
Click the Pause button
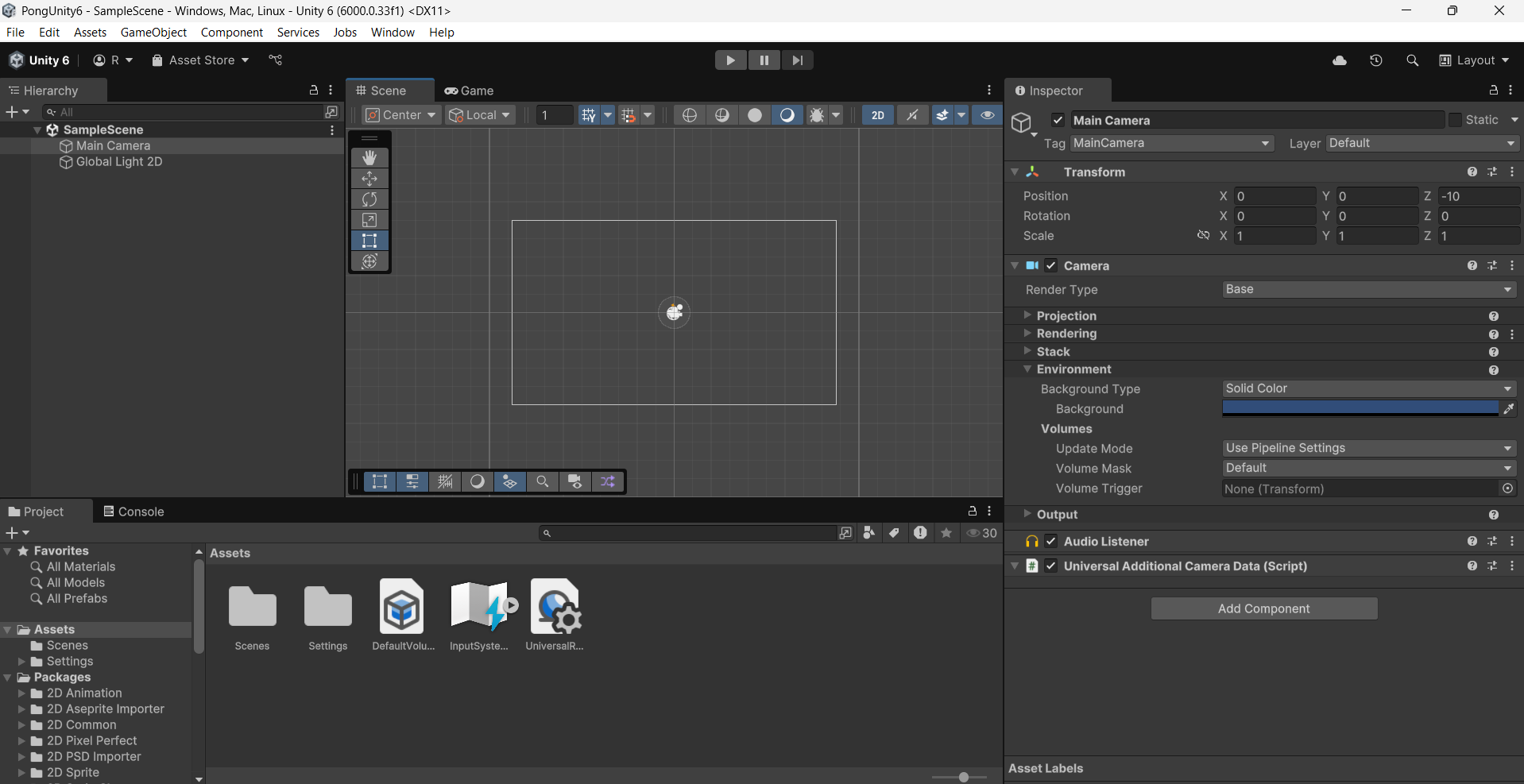[x=764, y=60]
